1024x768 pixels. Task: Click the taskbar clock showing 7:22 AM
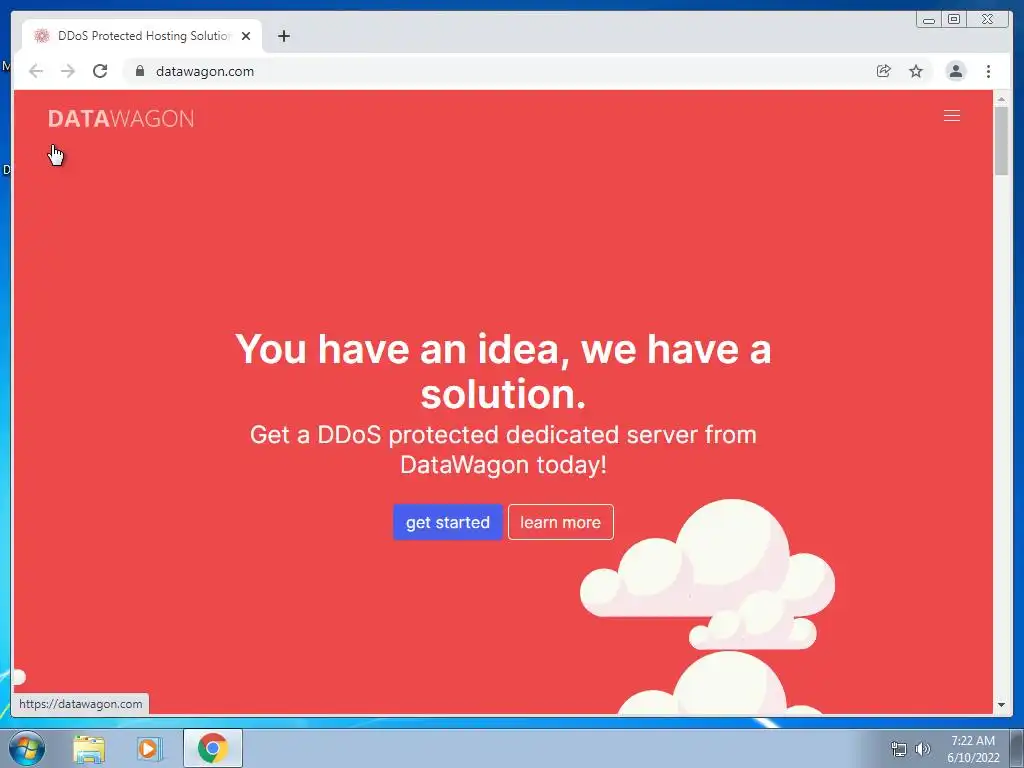973,749
